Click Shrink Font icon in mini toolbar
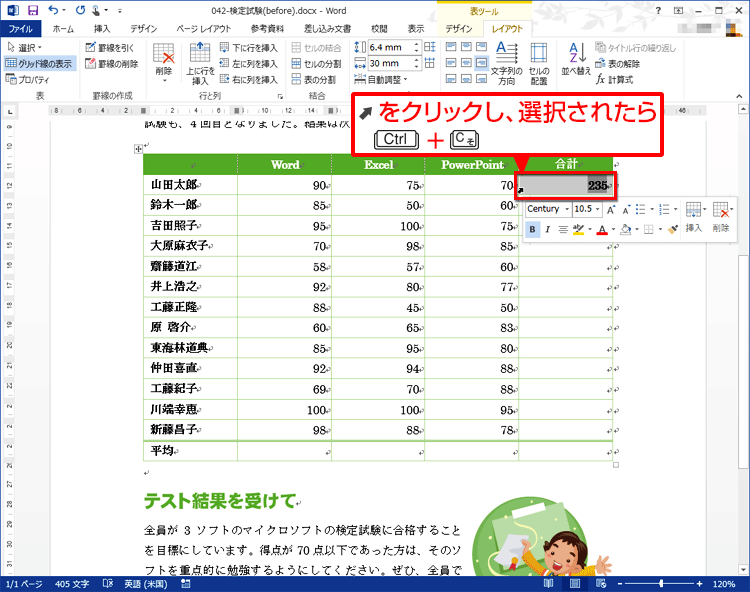750x592 pixels. (x=626, y=209)
